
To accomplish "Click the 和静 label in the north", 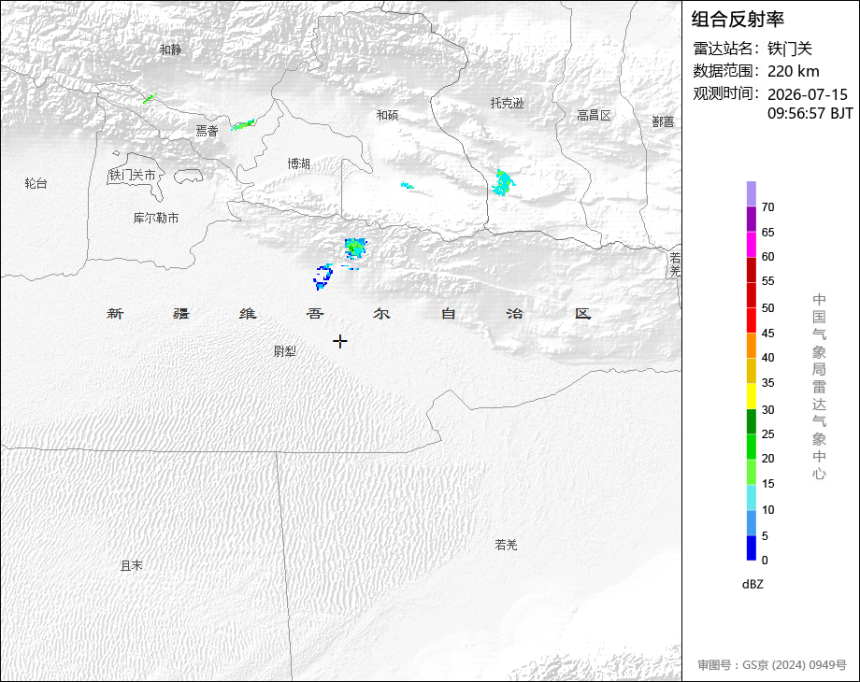I will [x=170, y=49].
